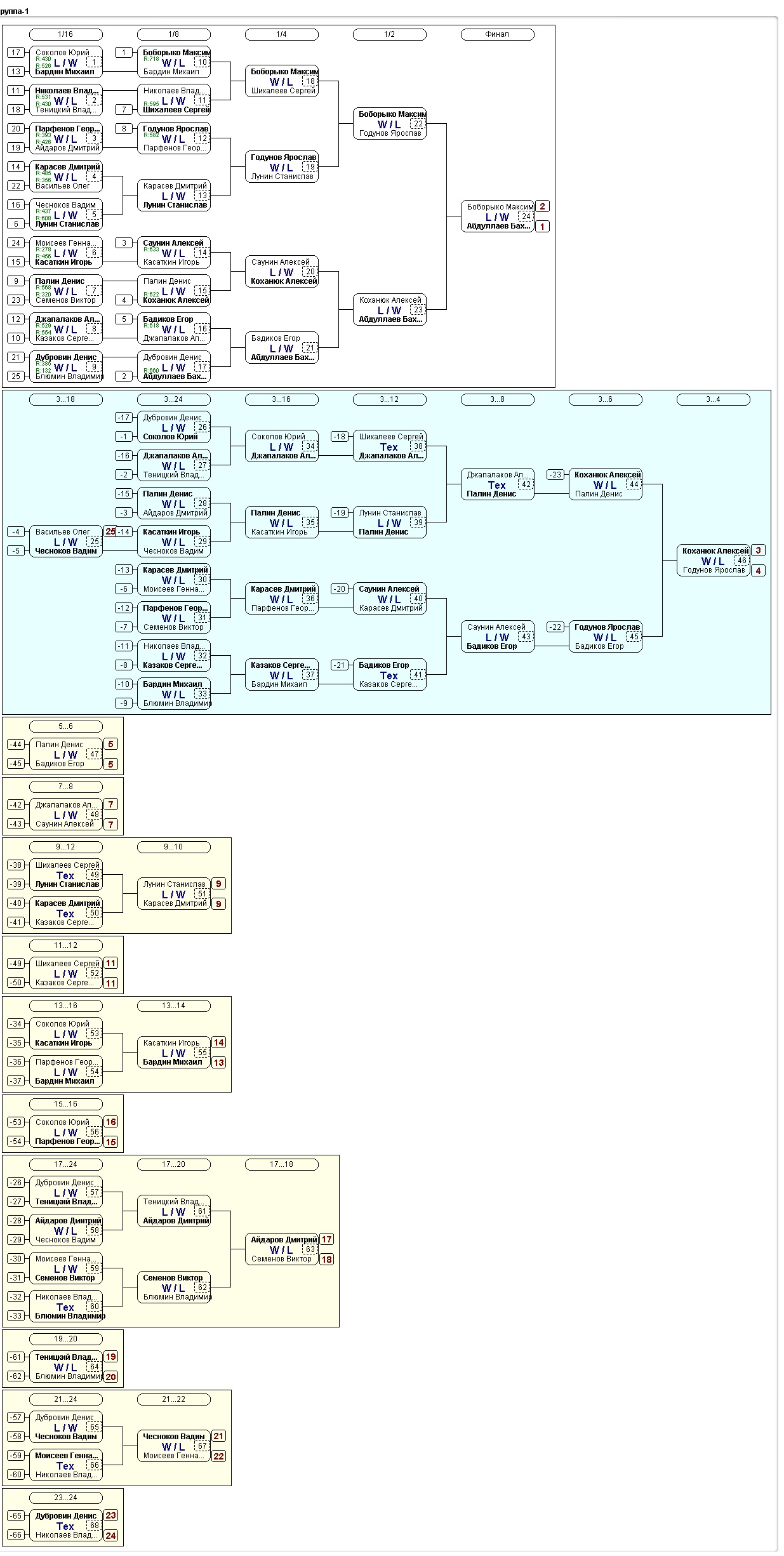This screenshot has height=1556, width=784.
Task: Click the 13...14 round header
Action: (173, 1006)
